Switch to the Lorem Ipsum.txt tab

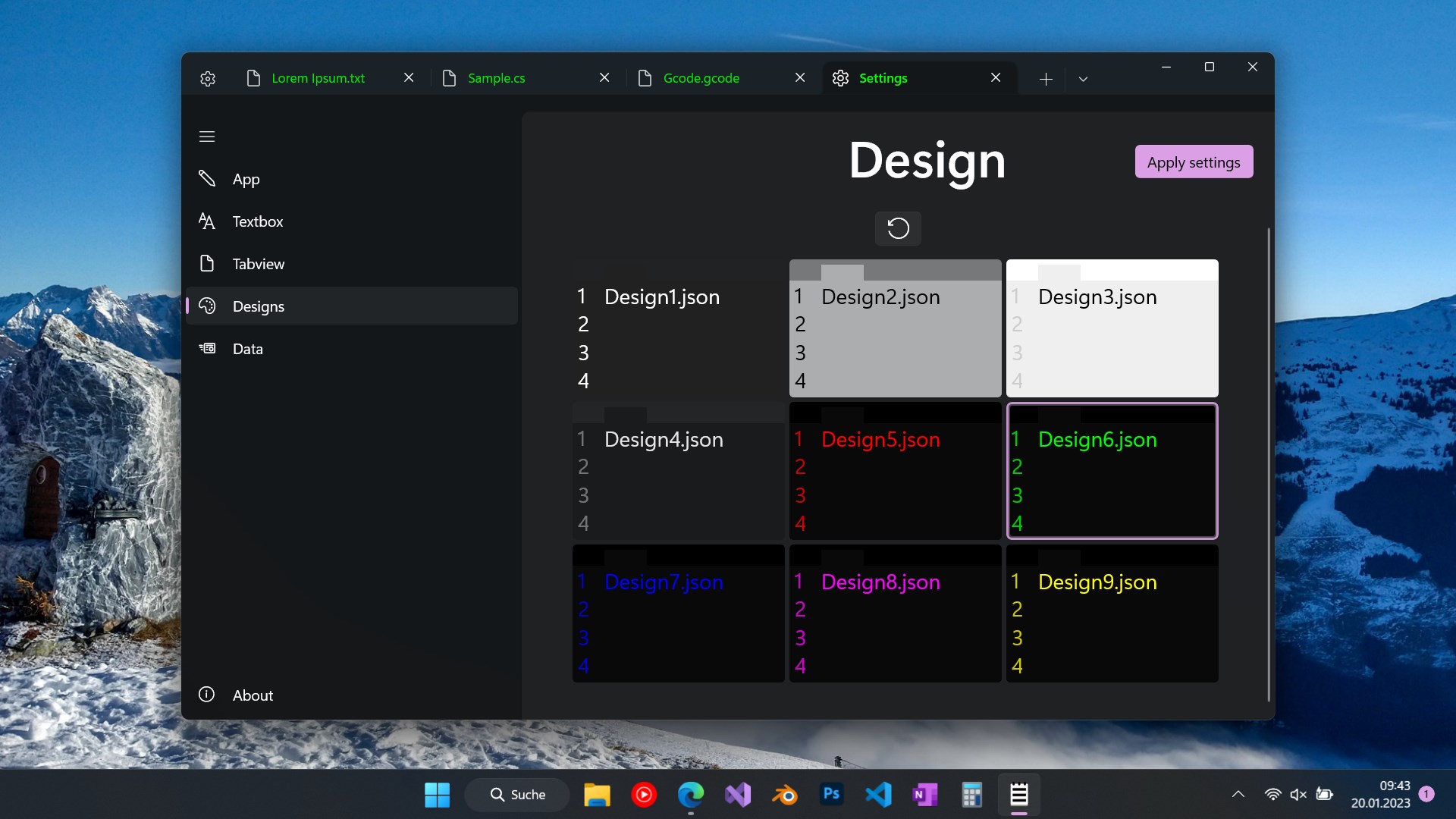(318, 79)
